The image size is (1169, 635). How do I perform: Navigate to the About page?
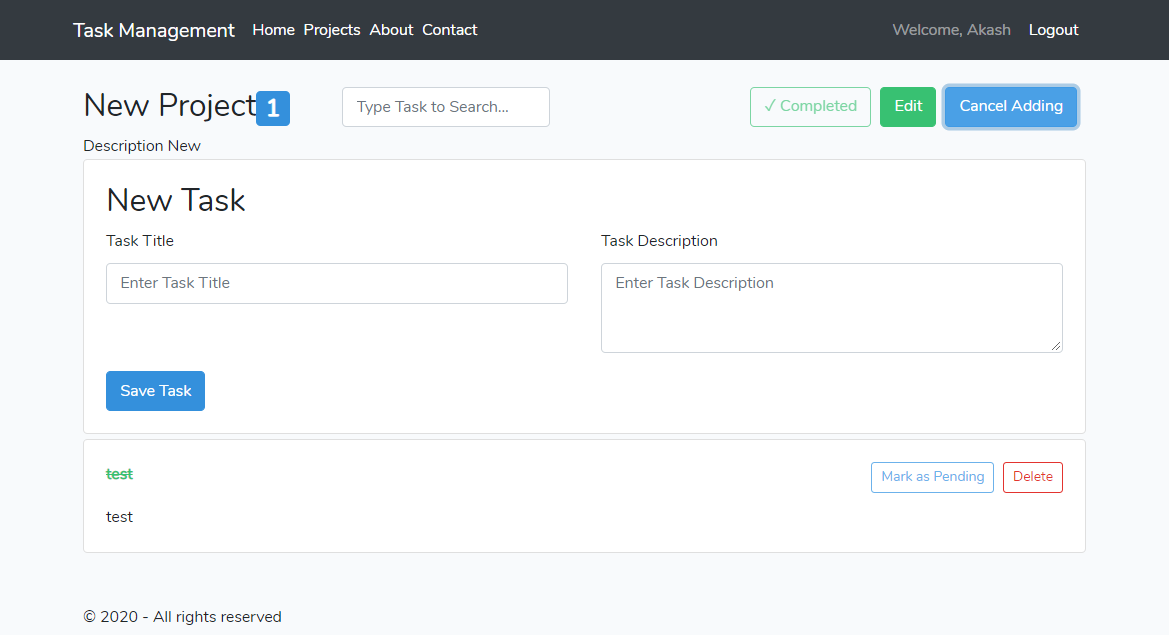391,30
